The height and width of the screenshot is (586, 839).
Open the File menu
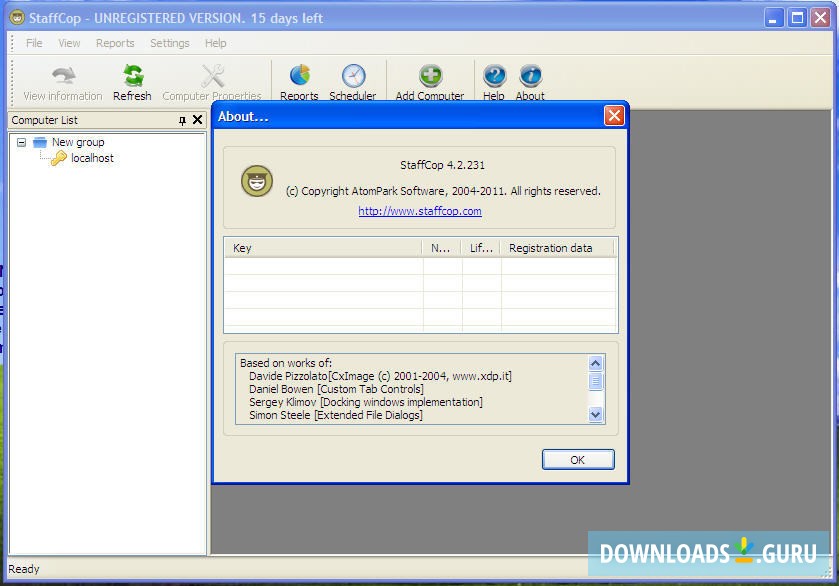(x=34, y=43)
